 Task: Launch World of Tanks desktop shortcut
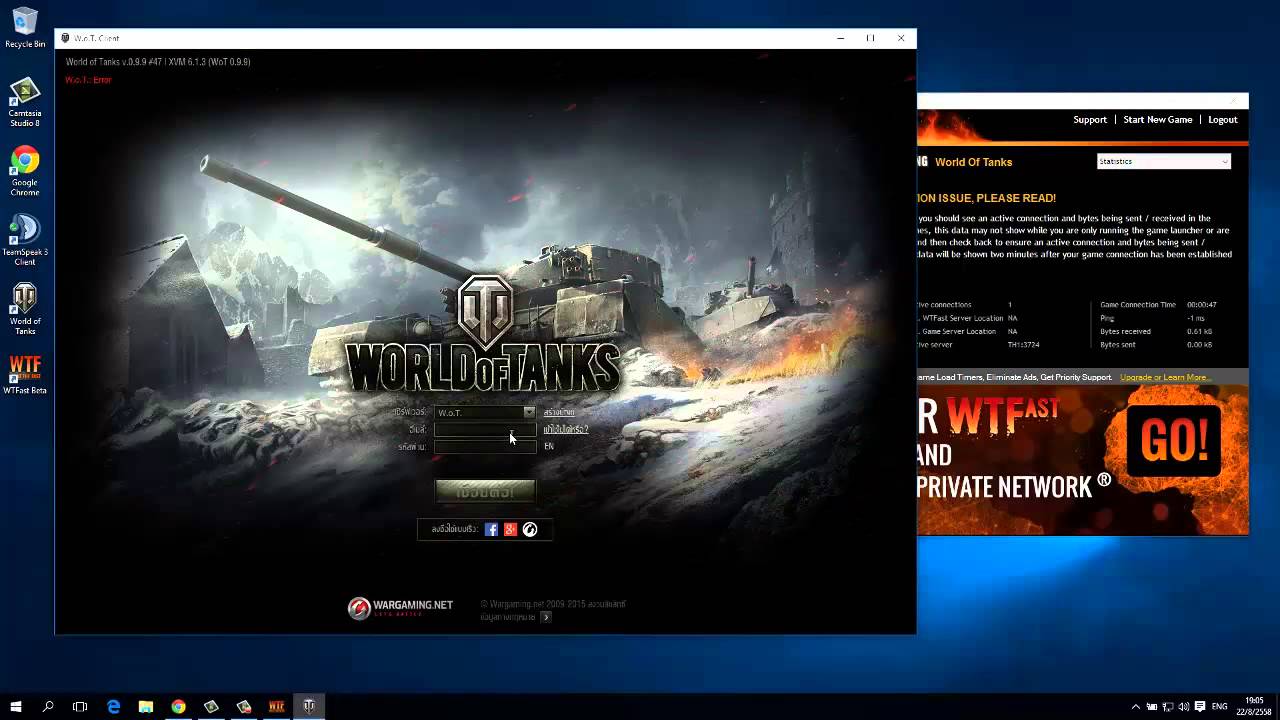point(25,309)
